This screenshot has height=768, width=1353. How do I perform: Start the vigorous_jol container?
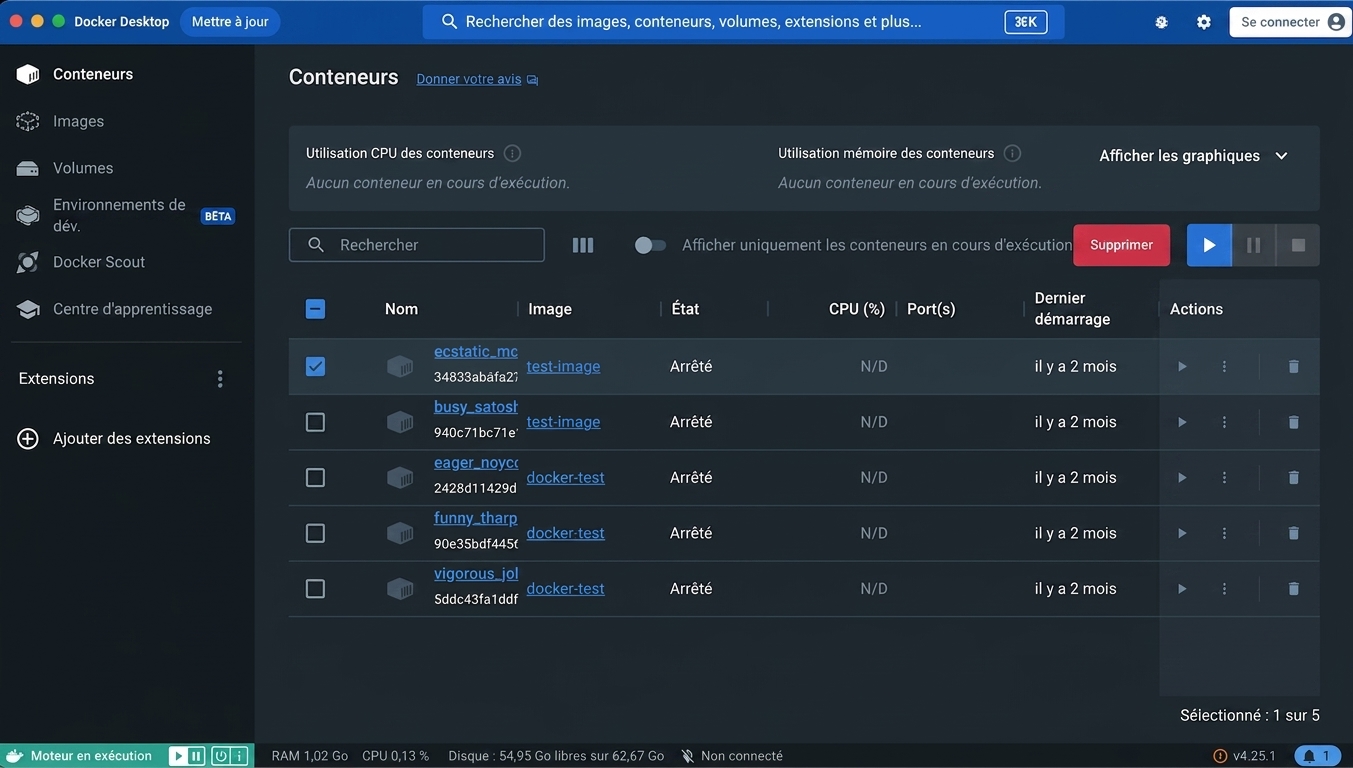[1182, 589]
